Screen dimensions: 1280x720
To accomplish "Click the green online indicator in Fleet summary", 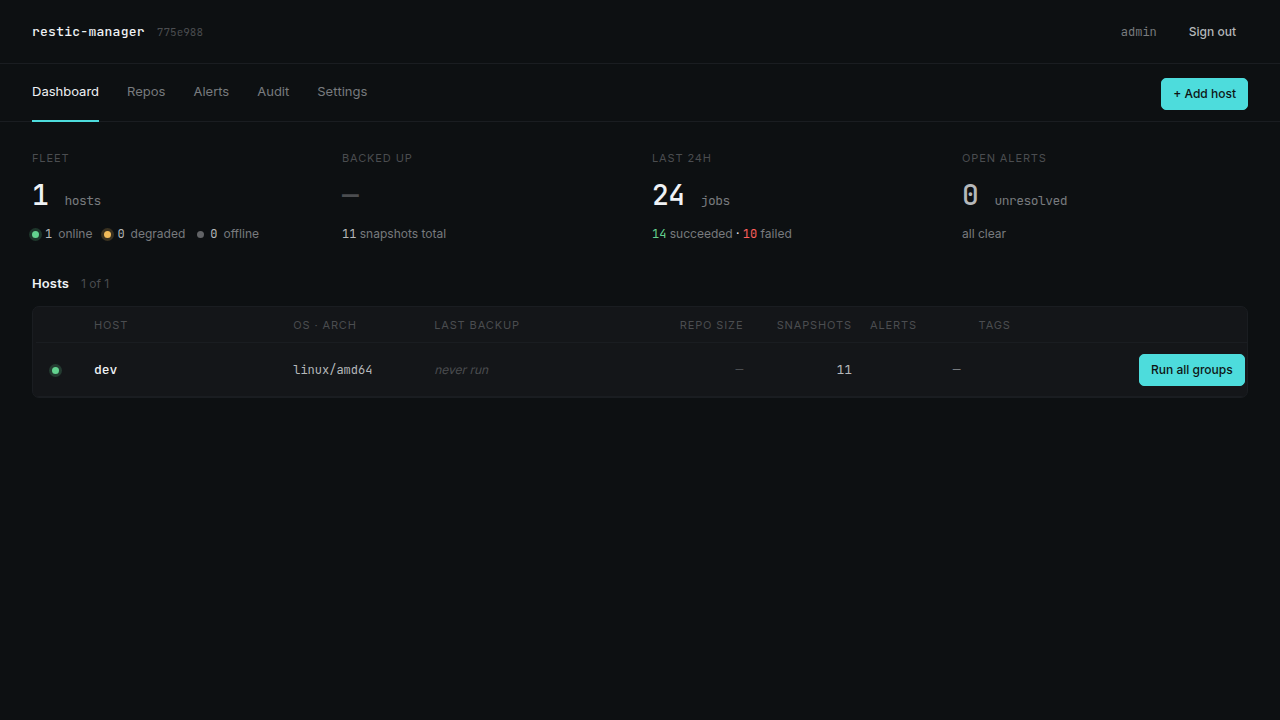I will pos(36,234).
